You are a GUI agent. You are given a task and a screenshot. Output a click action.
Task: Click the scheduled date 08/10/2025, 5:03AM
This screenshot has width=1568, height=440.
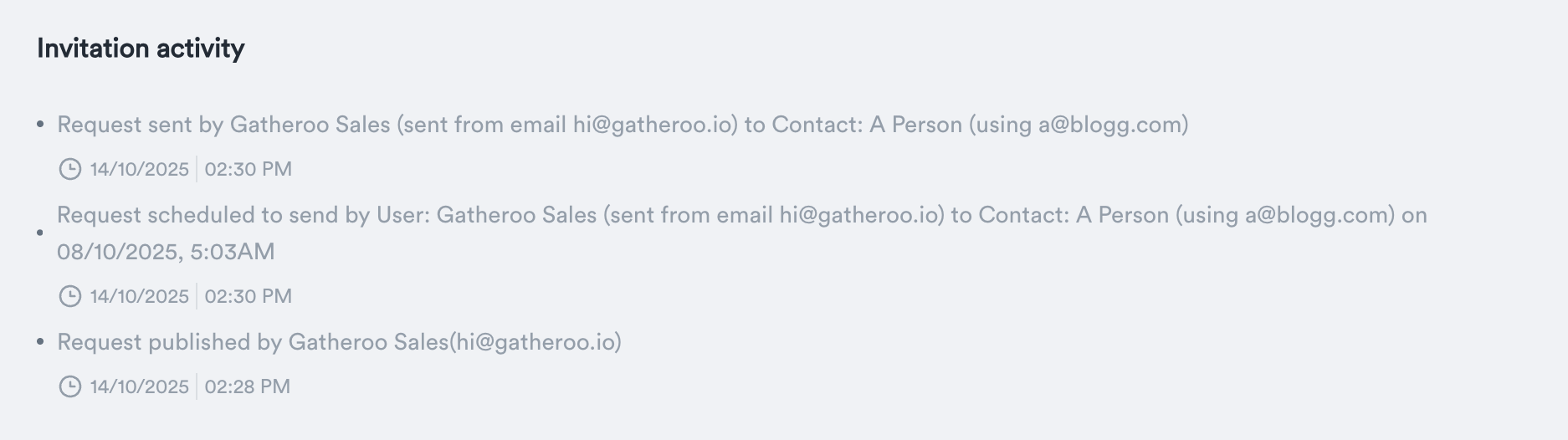pos(166,252)
